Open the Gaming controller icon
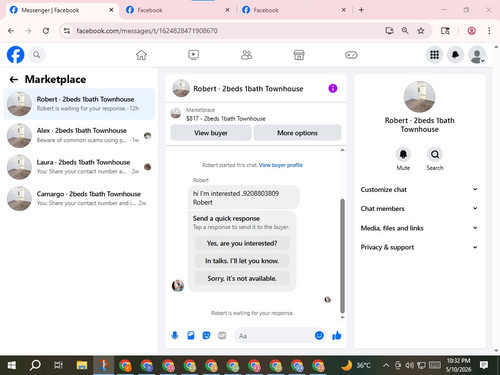Image resolution: width=500 pixels, height=375 pixels. pos(351,55)
